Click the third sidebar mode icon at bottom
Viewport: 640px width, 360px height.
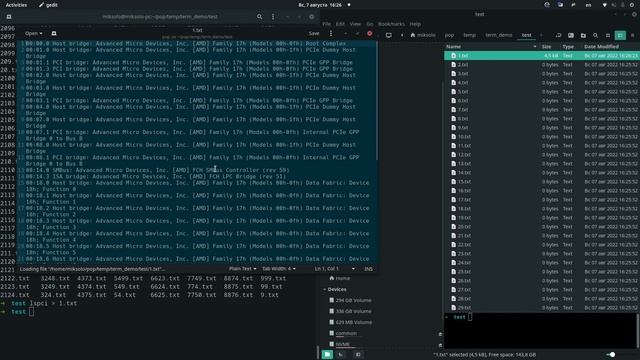click(x=358, y=354)
